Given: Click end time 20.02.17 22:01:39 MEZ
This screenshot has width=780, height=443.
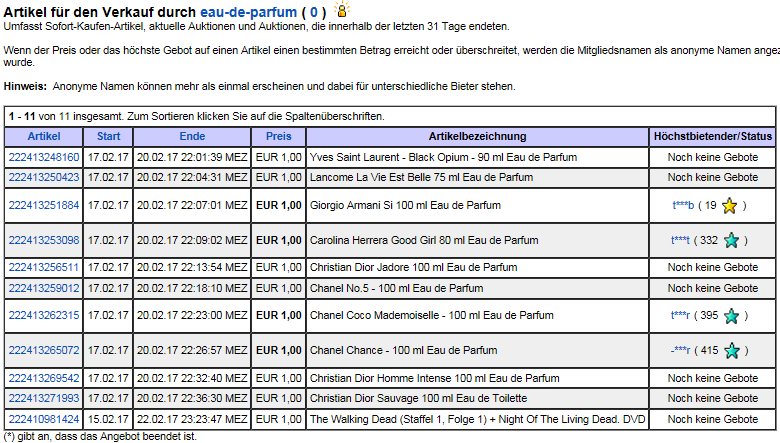Looking at the screenshot, I should coord(192,157).
